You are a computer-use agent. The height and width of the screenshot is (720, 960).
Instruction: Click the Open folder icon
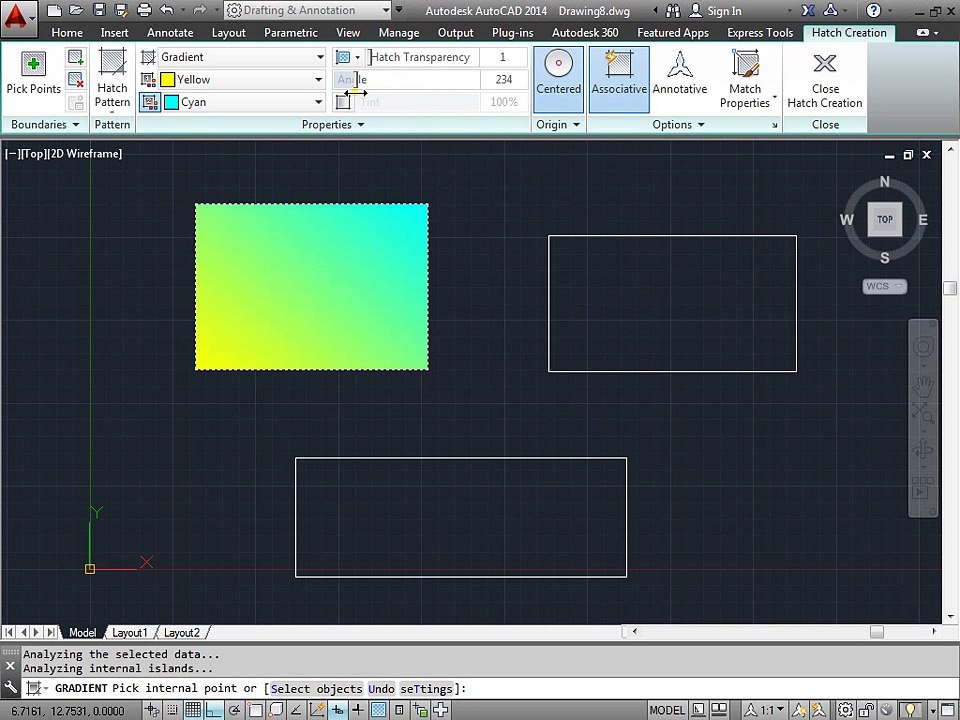coord(76,10)
